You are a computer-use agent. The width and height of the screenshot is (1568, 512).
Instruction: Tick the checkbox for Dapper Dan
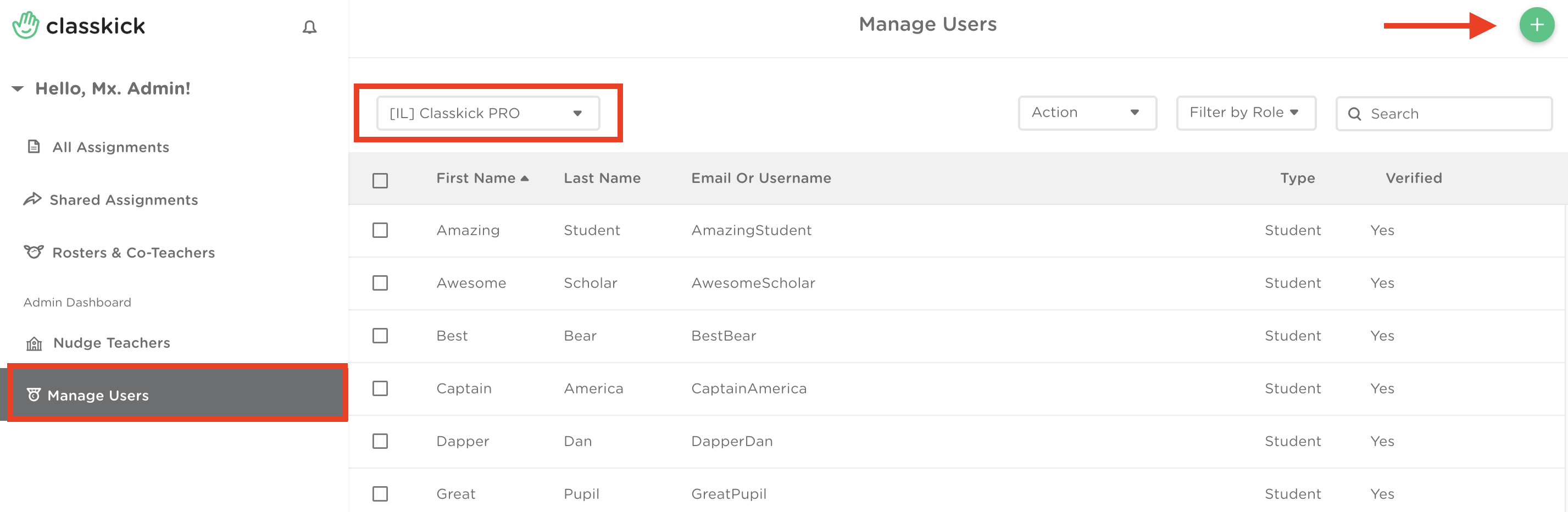380,441
